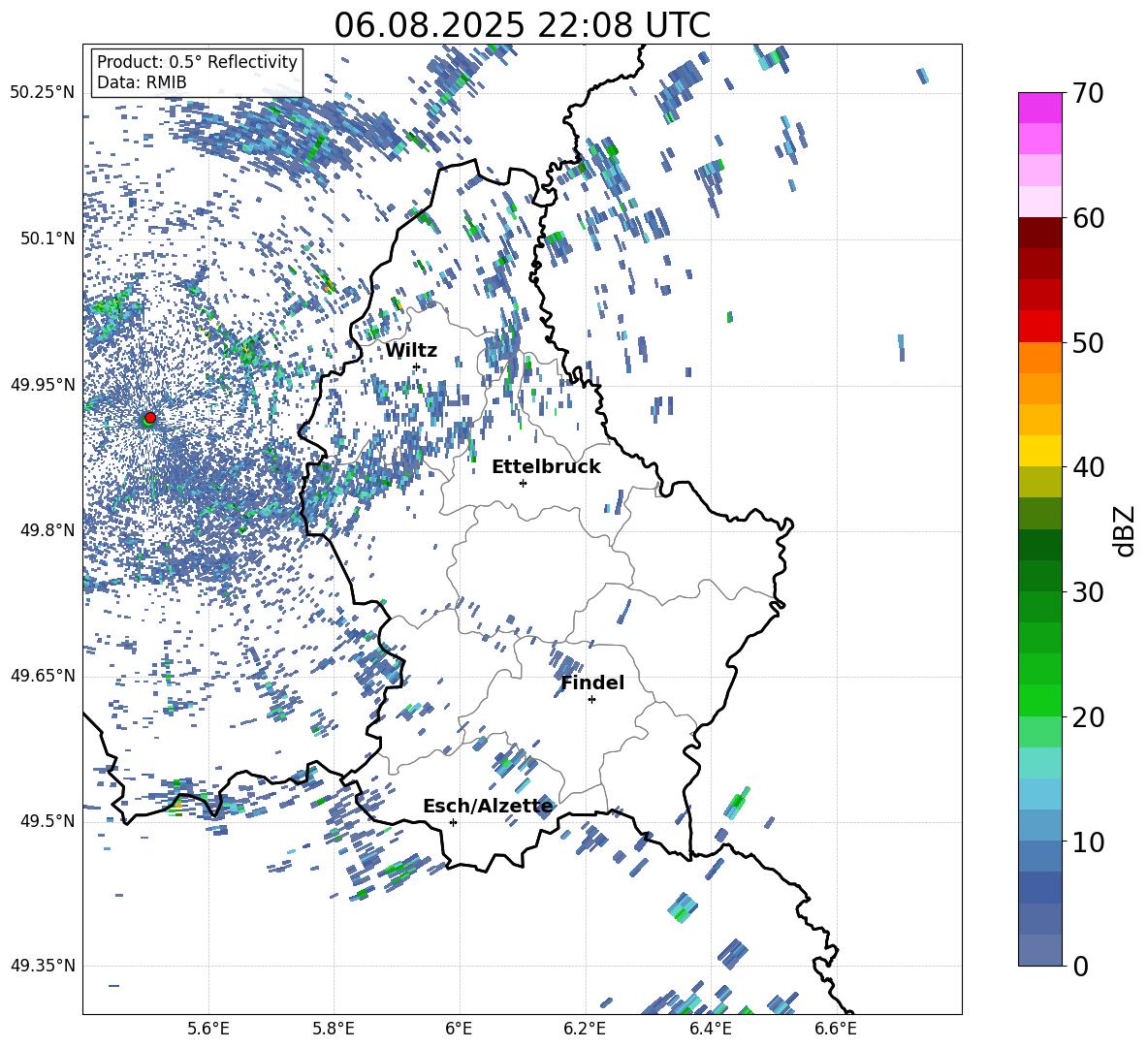Click the 49.35°N latitude label

point(43,966)
